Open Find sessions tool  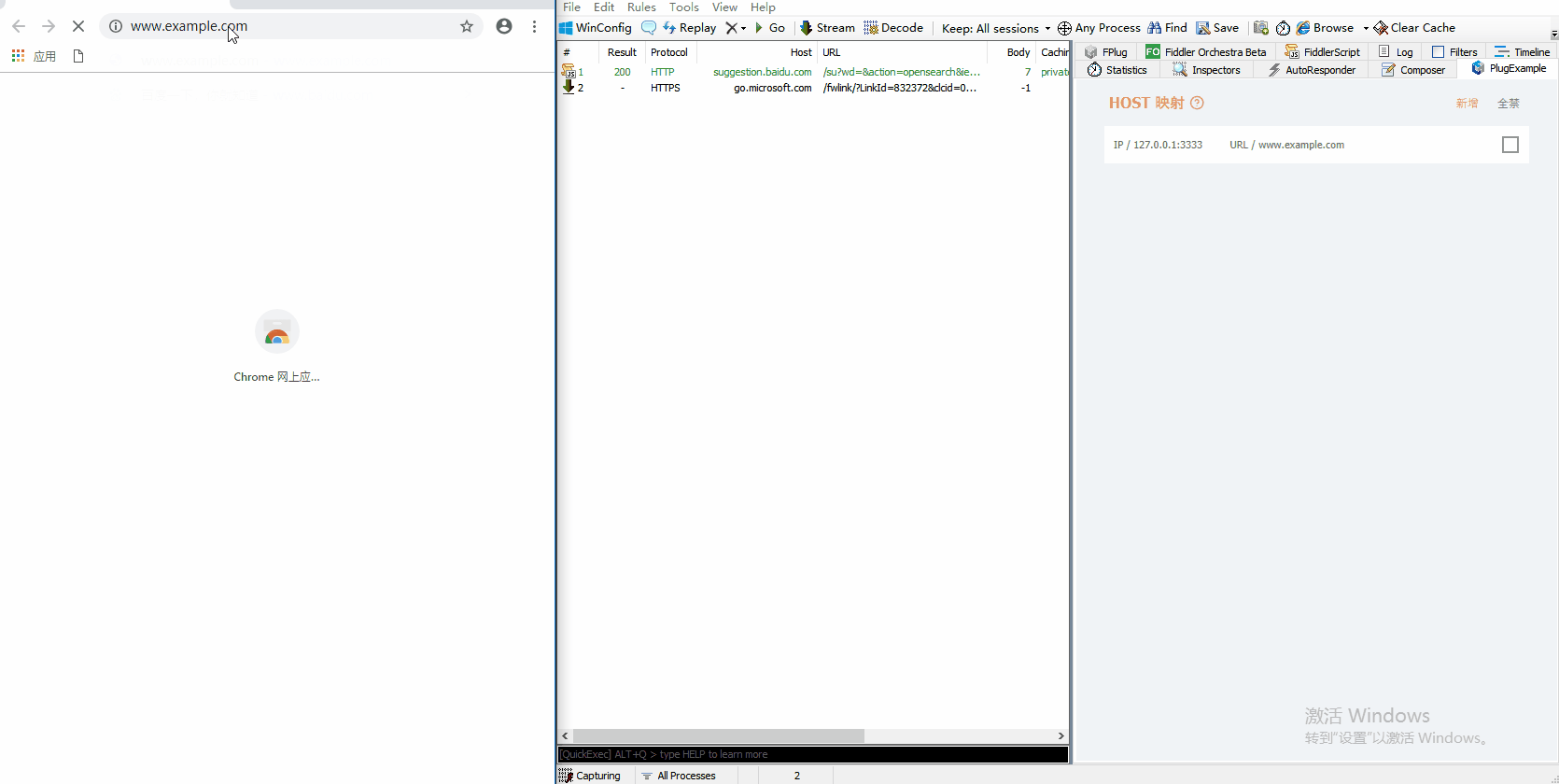1168,28
